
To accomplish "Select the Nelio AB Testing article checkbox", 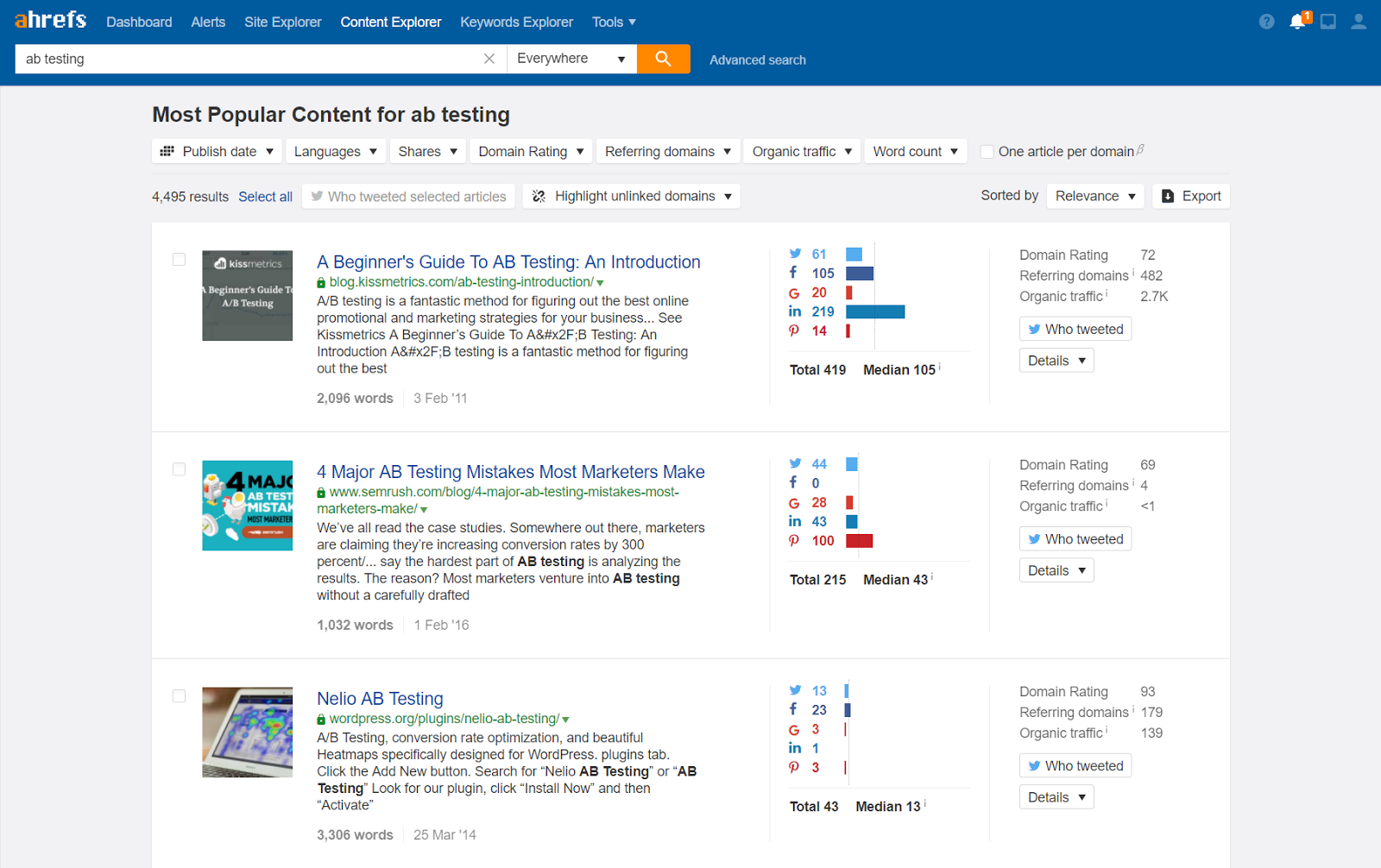I will click(x=179, y=696).
